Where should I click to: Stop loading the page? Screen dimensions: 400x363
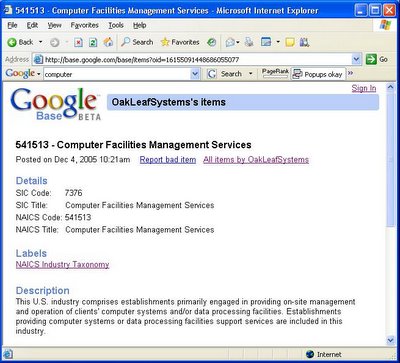tap(78, 42)
